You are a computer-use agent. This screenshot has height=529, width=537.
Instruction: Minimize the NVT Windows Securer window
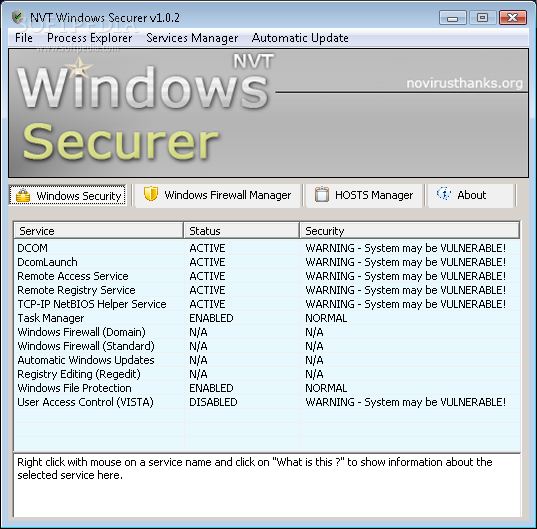tap(452, 17)
